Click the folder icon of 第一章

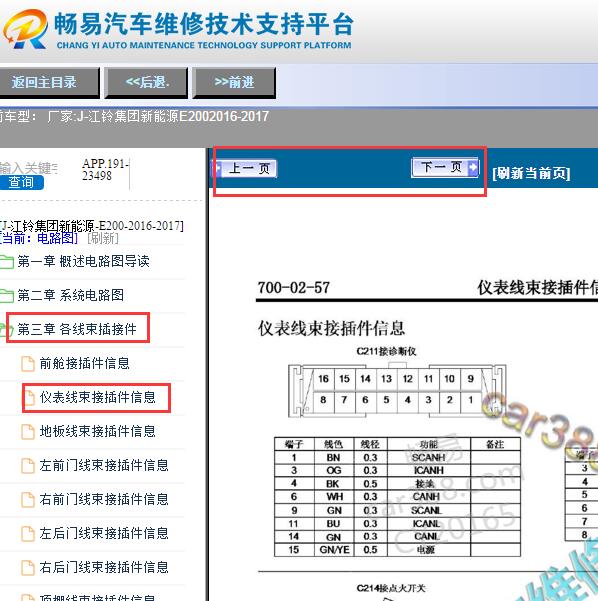[x=7, y=262]
